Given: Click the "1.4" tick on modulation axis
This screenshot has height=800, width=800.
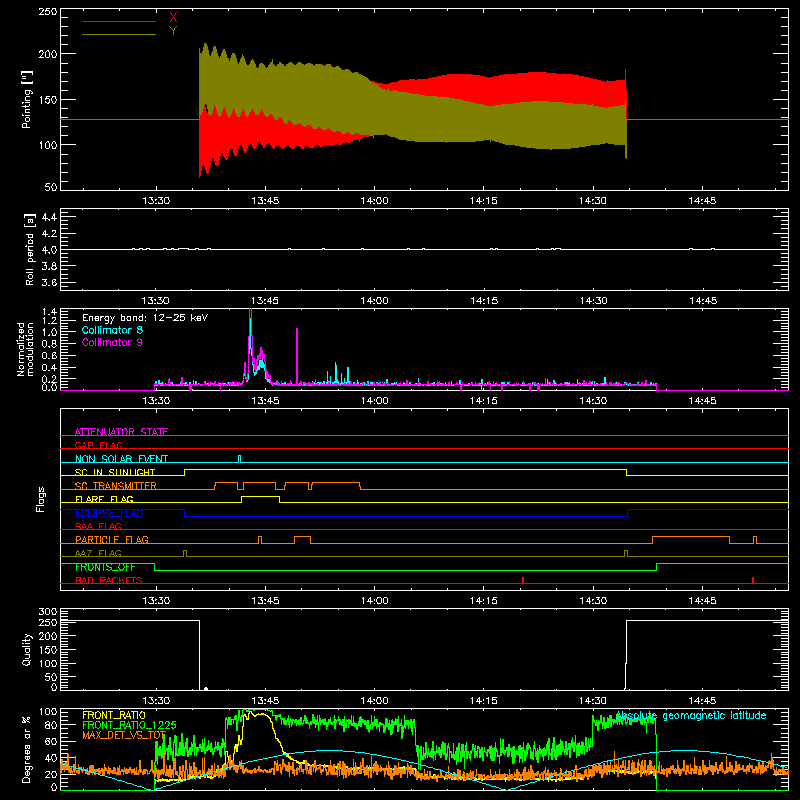Looking at the screenshot, I should pos(49,311).
